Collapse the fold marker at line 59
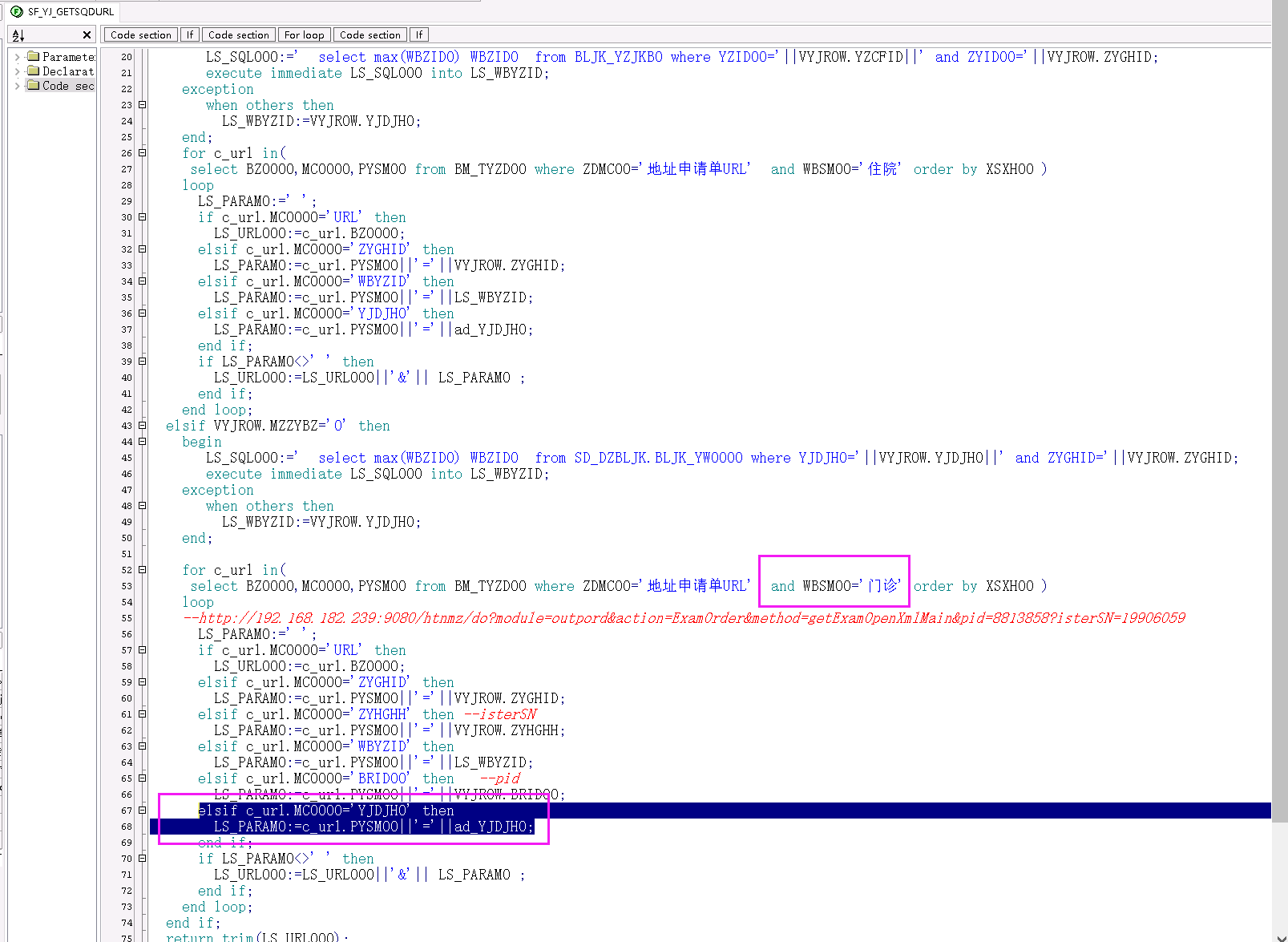This screenshot has height=942, width=1288. click(x=142, y=682)
